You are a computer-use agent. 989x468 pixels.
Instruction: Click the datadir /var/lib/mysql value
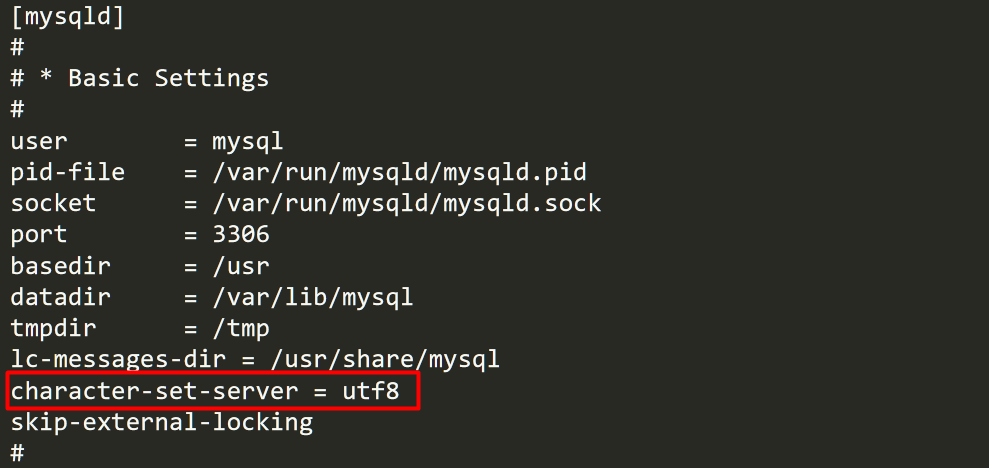coord(313,297)
